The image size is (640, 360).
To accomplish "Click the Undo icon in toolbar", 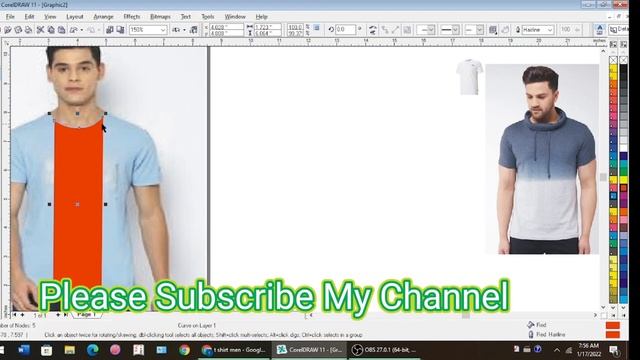I will tap(74, 30).
